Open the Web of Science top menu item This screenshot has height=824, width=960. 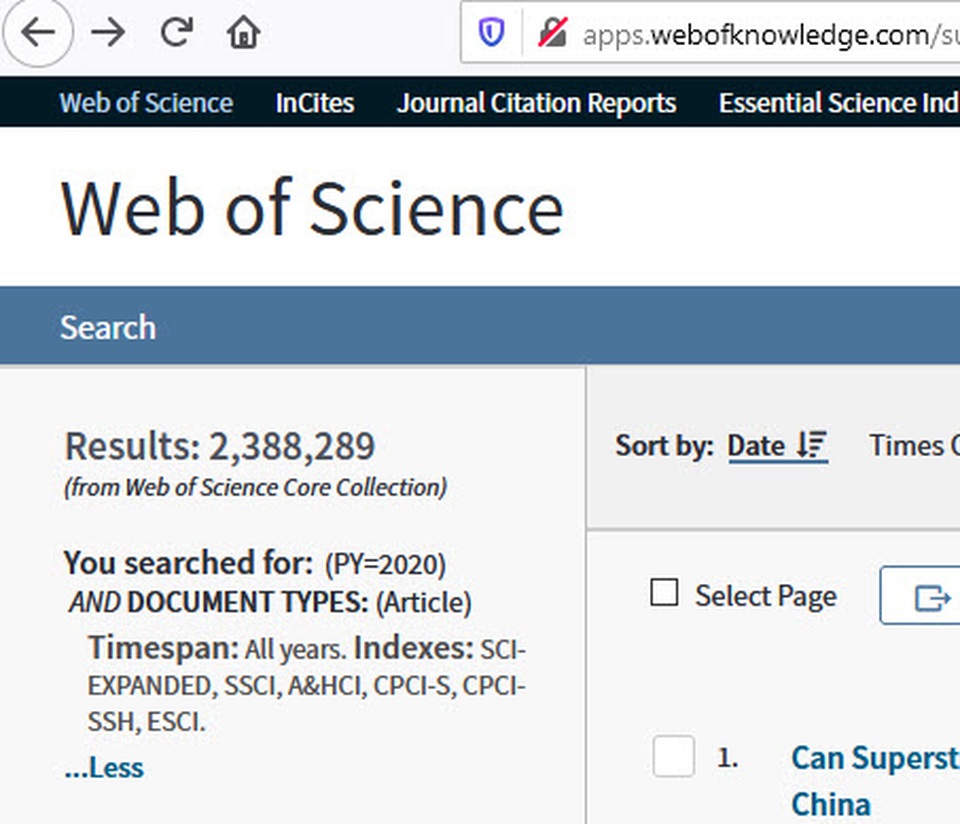click(x=146, y=103)
